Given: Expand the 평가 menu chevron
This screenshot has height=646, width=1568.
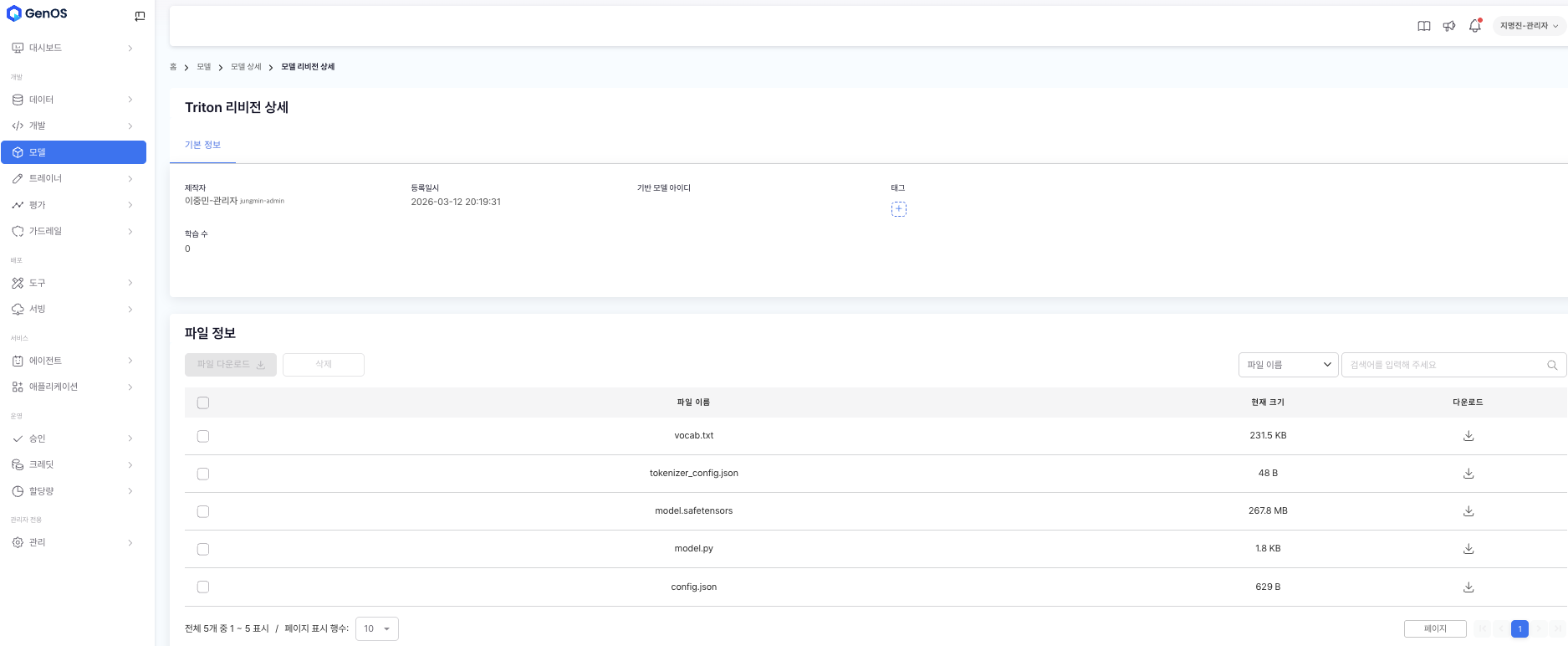Looking at the screenshot, I should [130, 205].
